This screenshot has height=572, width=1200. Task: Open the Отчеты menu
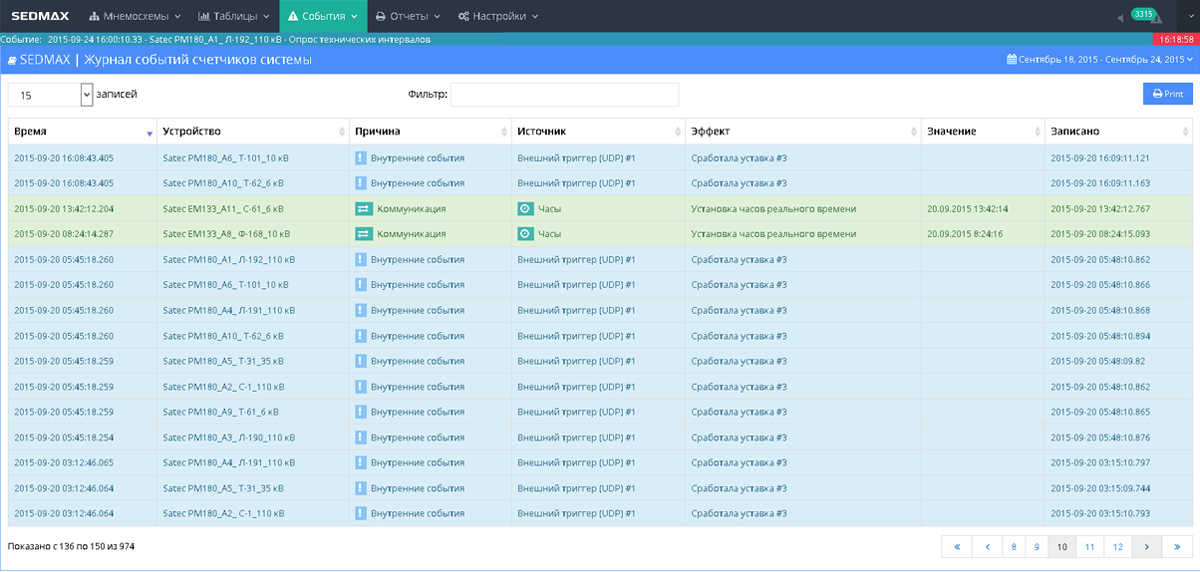[408, 16]
